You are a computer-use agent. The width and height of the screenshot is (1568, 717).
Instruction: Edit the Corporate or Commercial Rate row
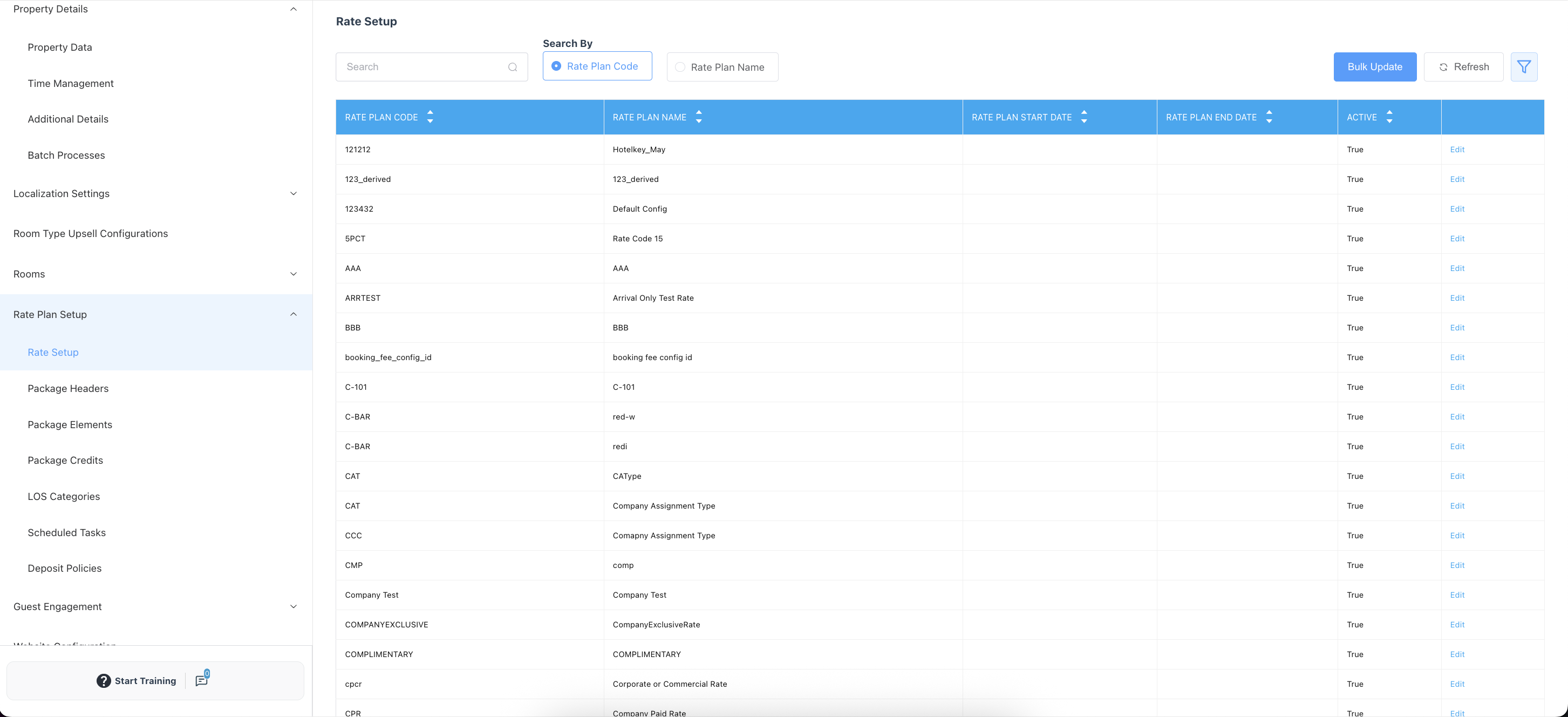[1457, 684]
